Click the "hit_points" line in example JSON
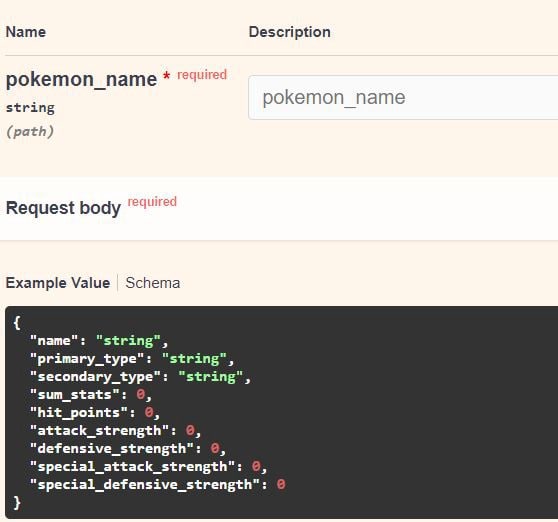This screenshot has width=558, height=522. (x=95, y=413)
